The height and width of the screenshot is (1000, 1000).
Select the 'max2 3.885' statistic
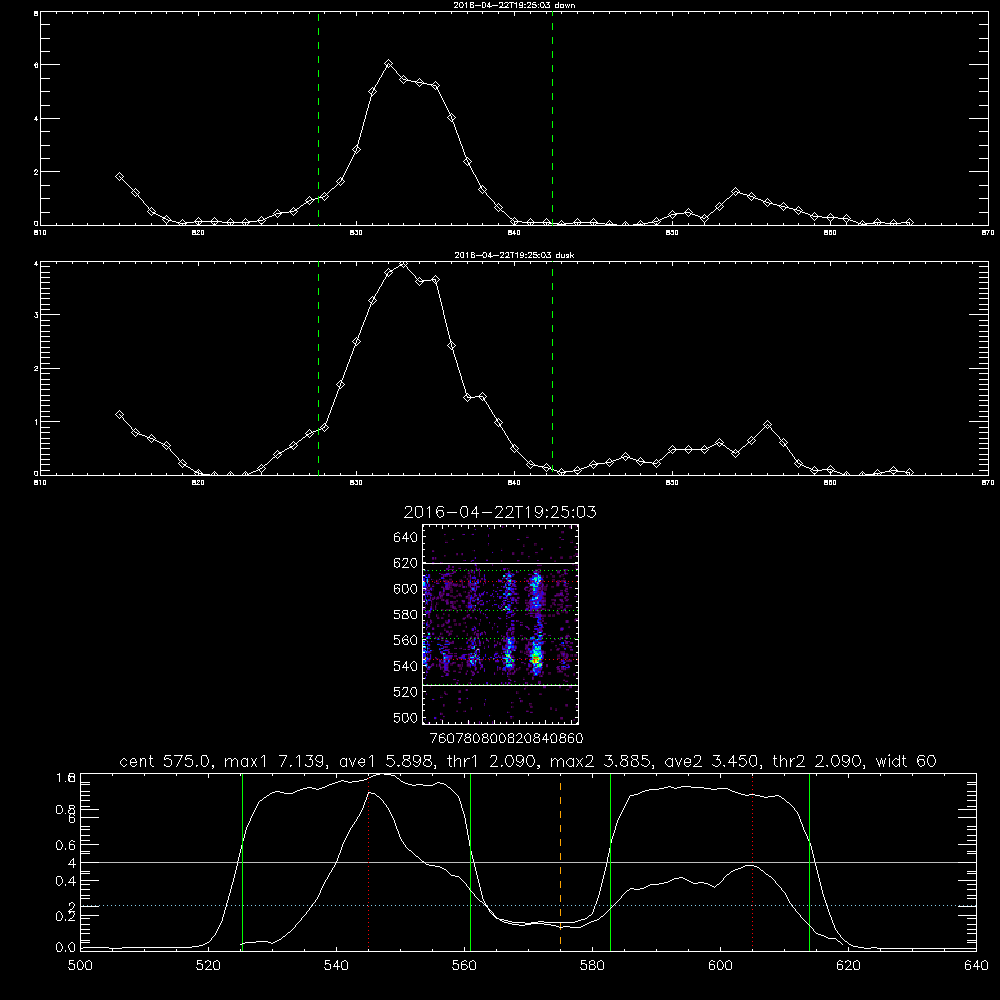(x=600, y=761)
